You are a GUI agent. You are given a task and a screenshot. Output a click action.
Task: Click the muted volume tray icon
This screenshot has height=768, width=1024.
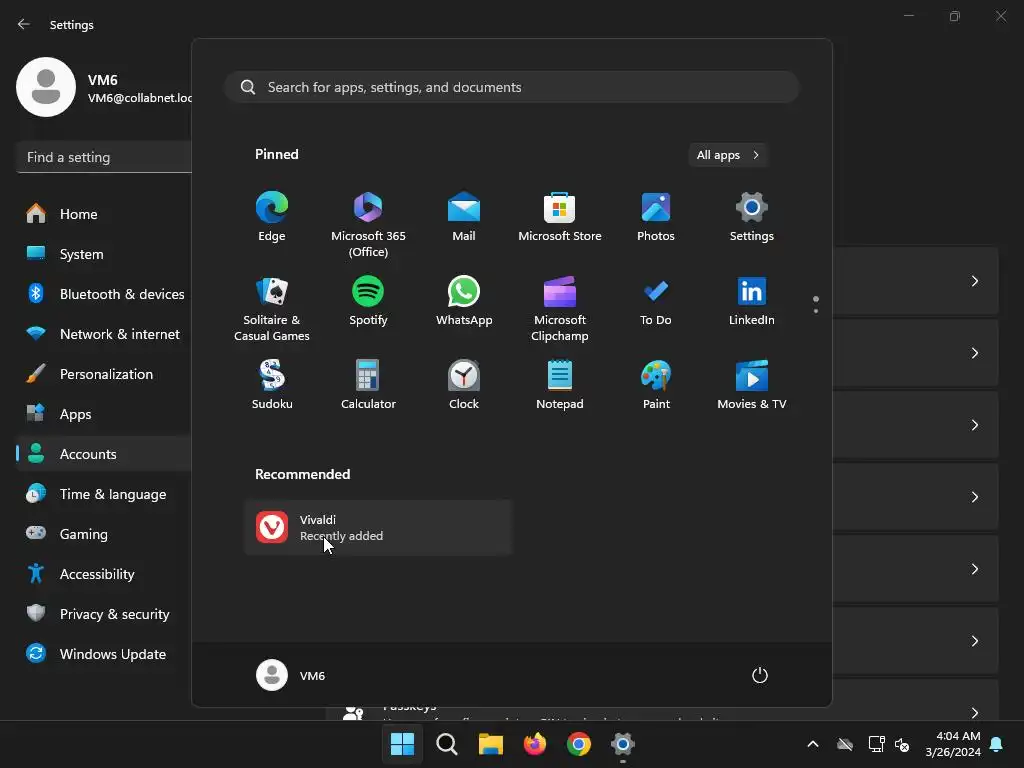coord(902,744)
